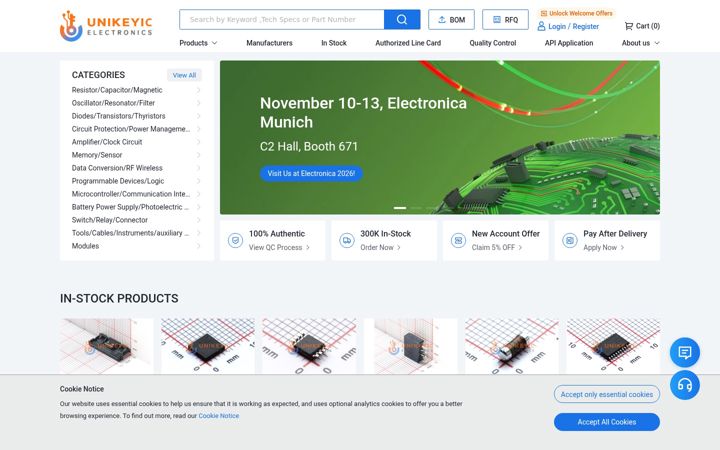Go to the In Stock page
Viewport: 720px width, 450px height.
[334, 43]
